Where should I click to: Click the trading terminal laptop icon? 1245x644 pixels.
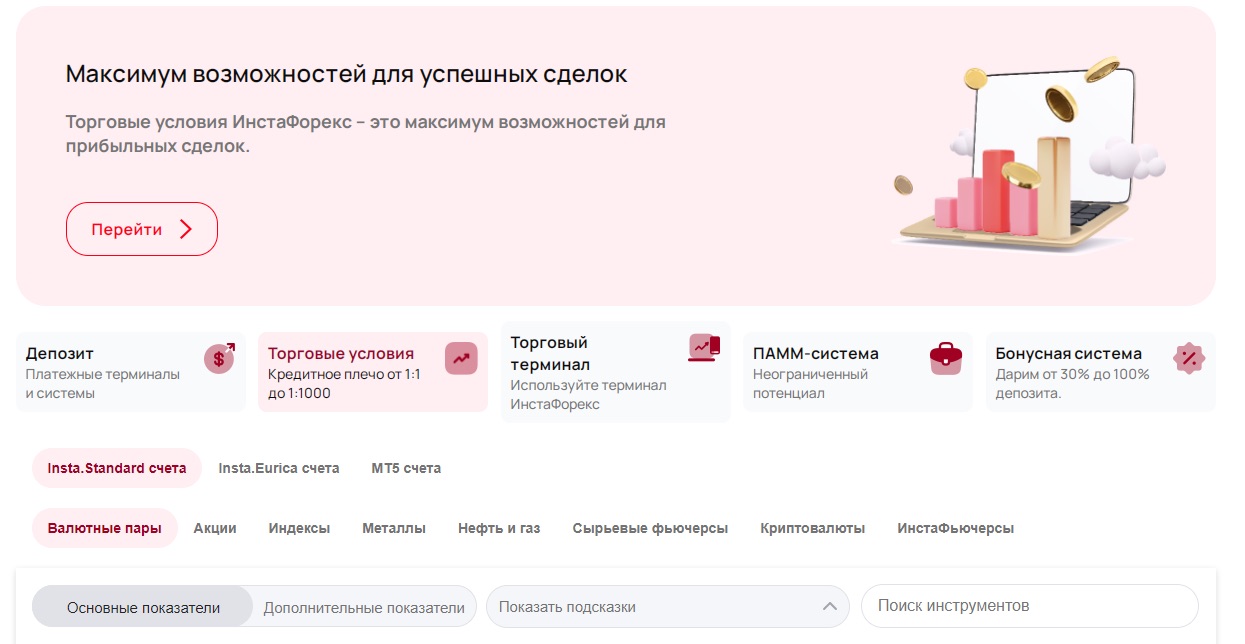coord(704,347)
